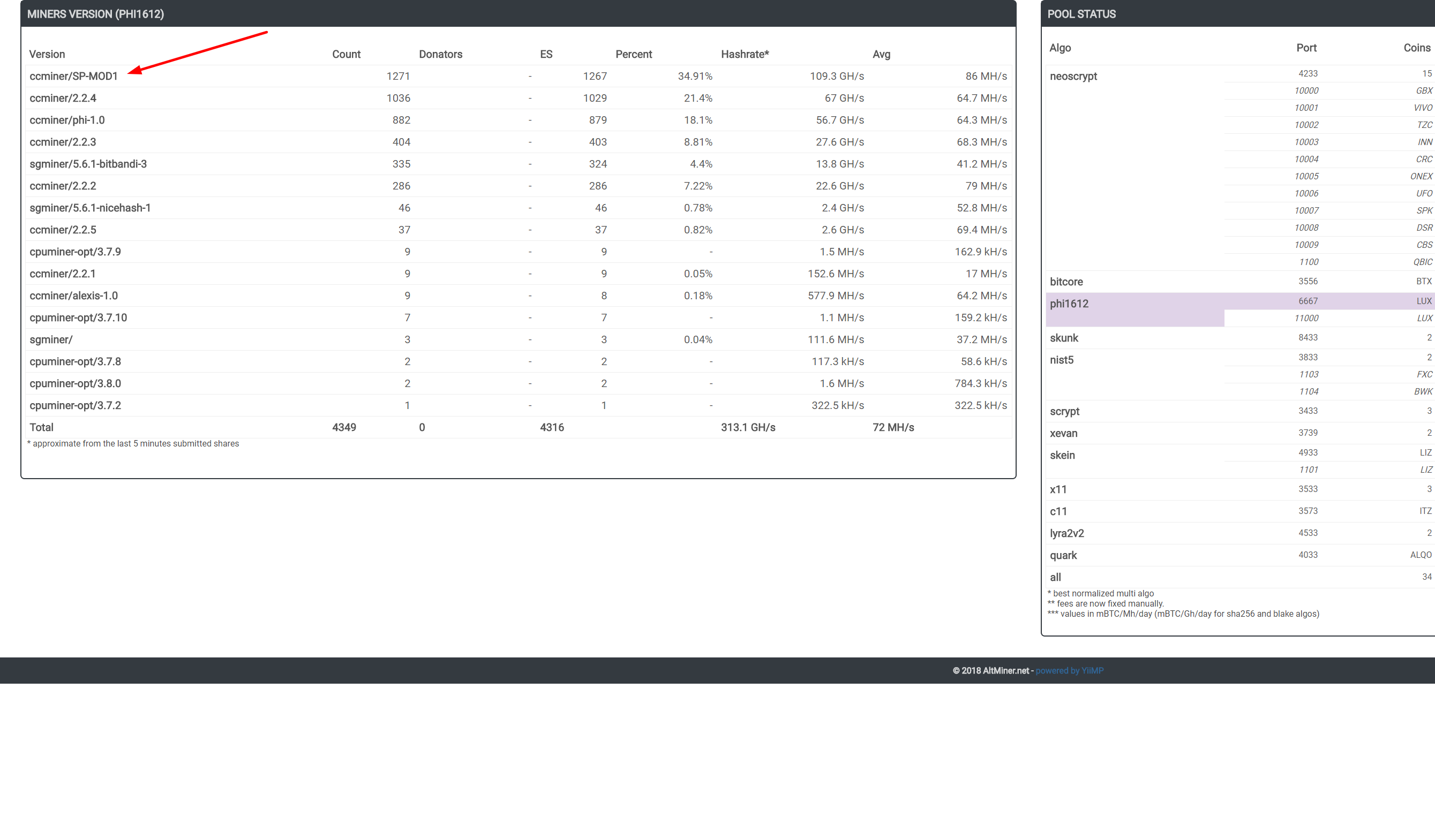
Task: Click the 'powered by YiiMP' footer link
Action: click(x=1069, y=670)
